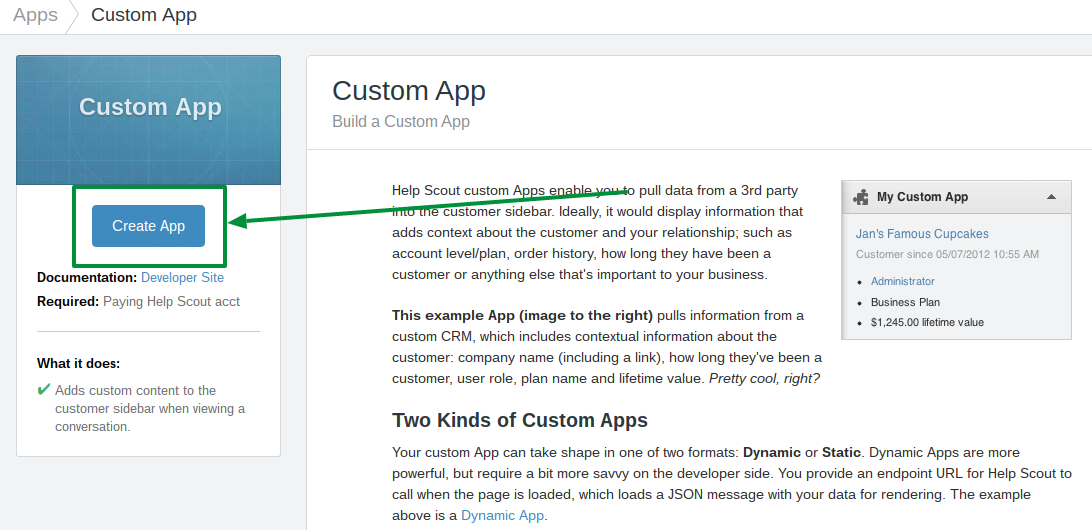Image resolution: width=1092 pixels, height=530 pixels.
Task: Click 'Adds custom content to the customer sidebar' text
Action: tap(150, 408)
